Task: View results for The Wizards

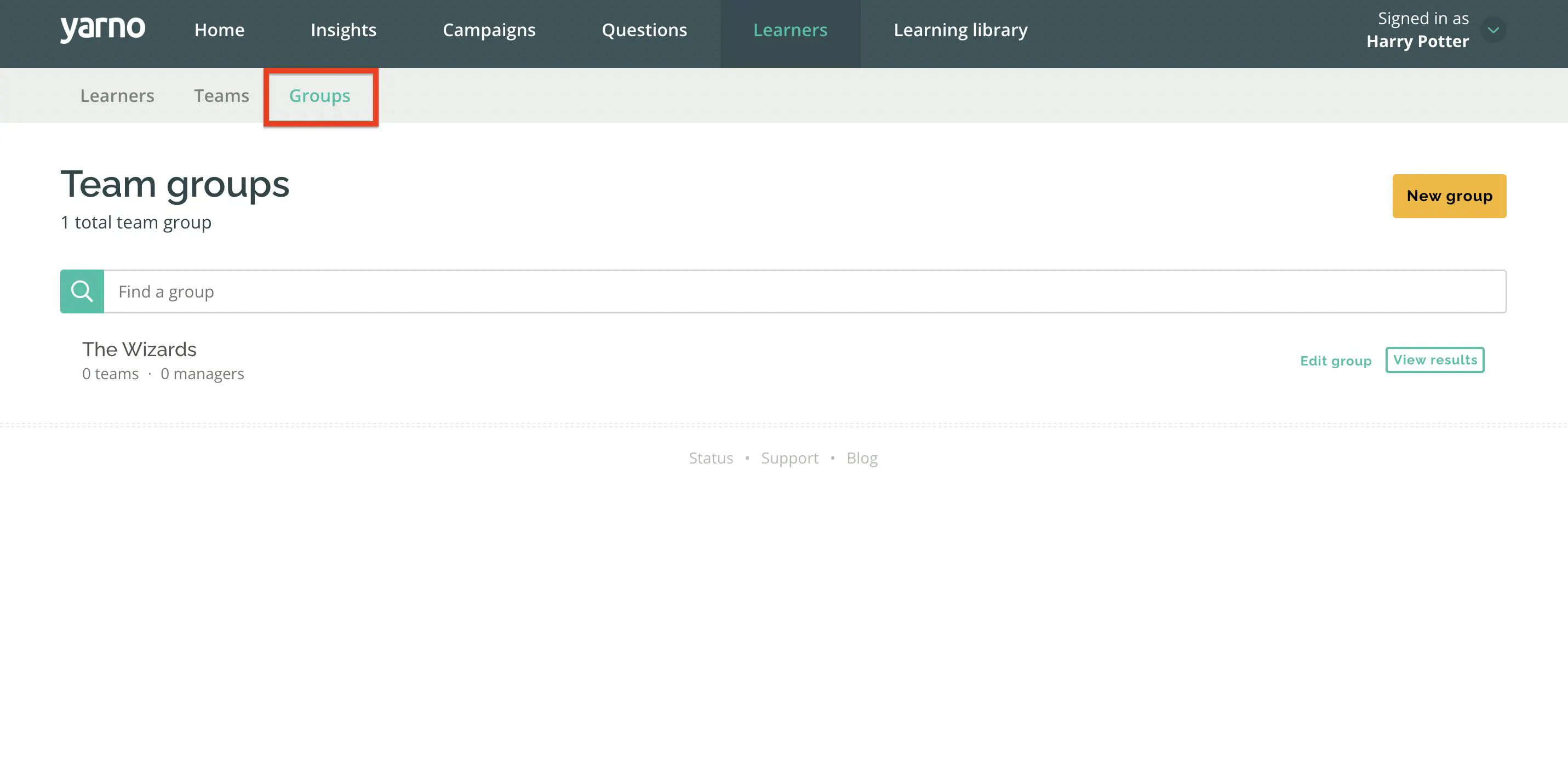Action: click(1435, 360)
